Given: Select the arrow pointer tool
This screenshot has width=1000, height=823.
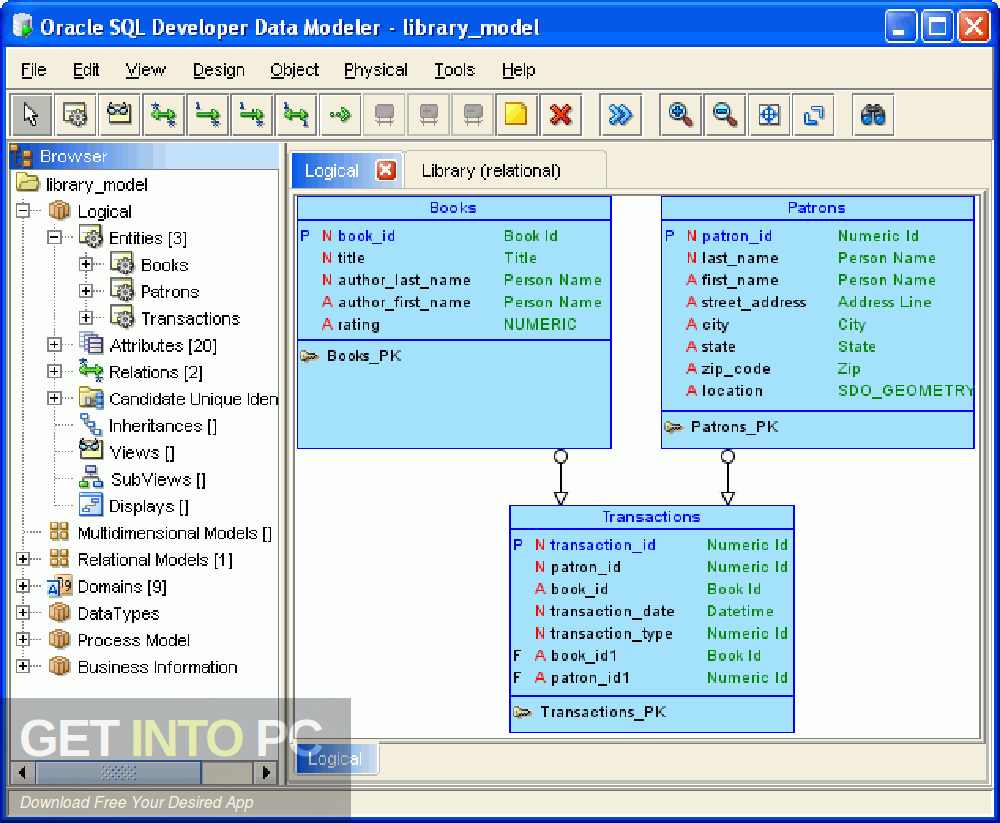Looking at the screenshot, I should click(31, 115).
